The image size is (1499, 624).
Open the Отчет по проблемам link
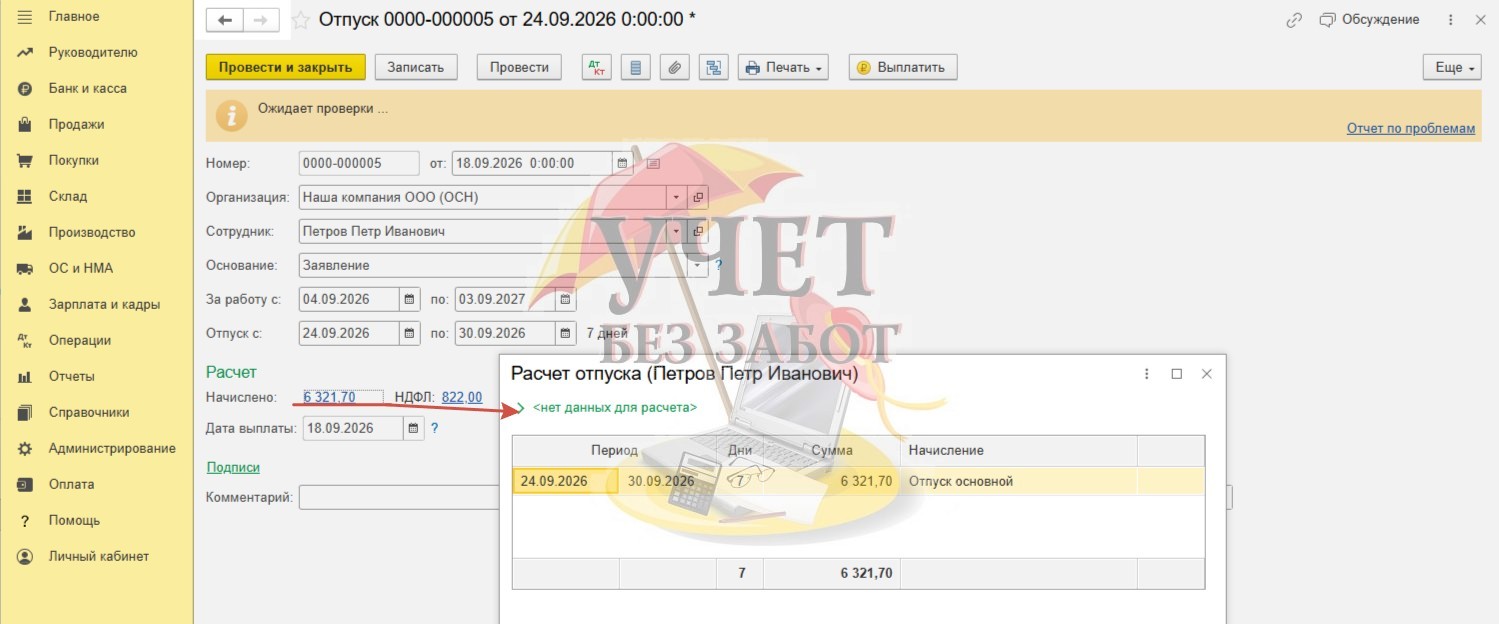click(x=1410, y=128)
